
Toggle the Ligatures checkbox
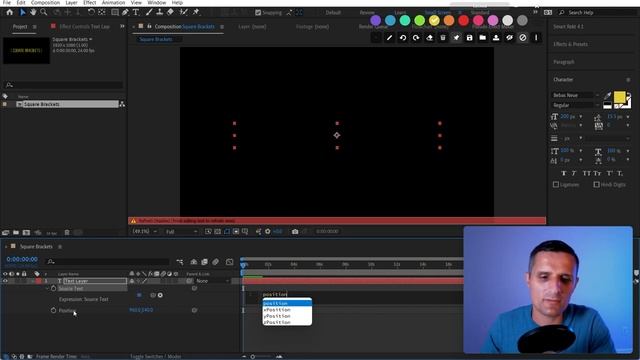pos(556,184)
